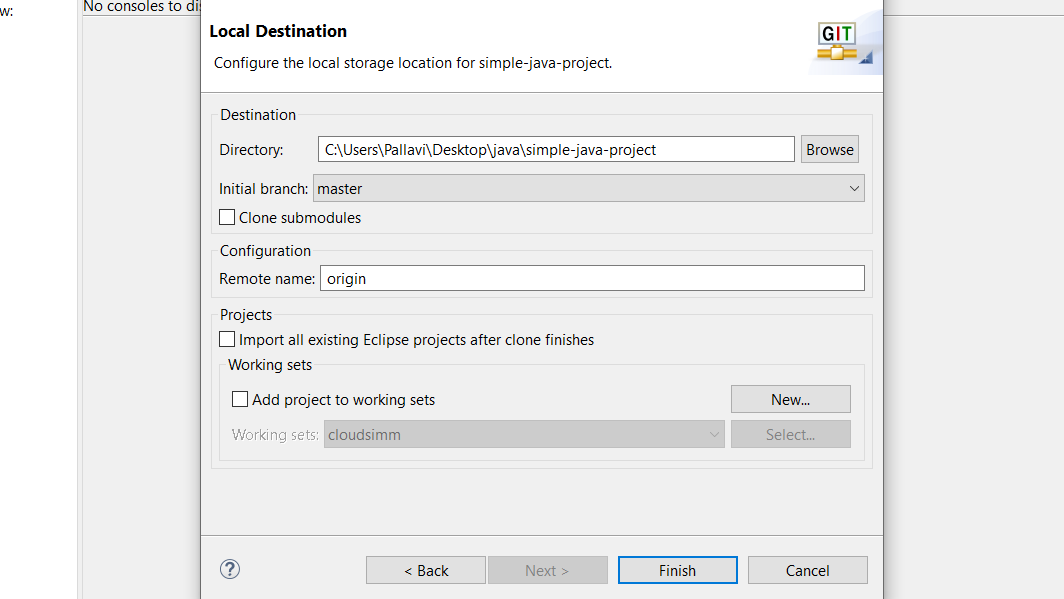The width and height of the screenshot is (1064, 599).
Task: Click the 'Initial branch:' label
Action: (x=264, y=188)
